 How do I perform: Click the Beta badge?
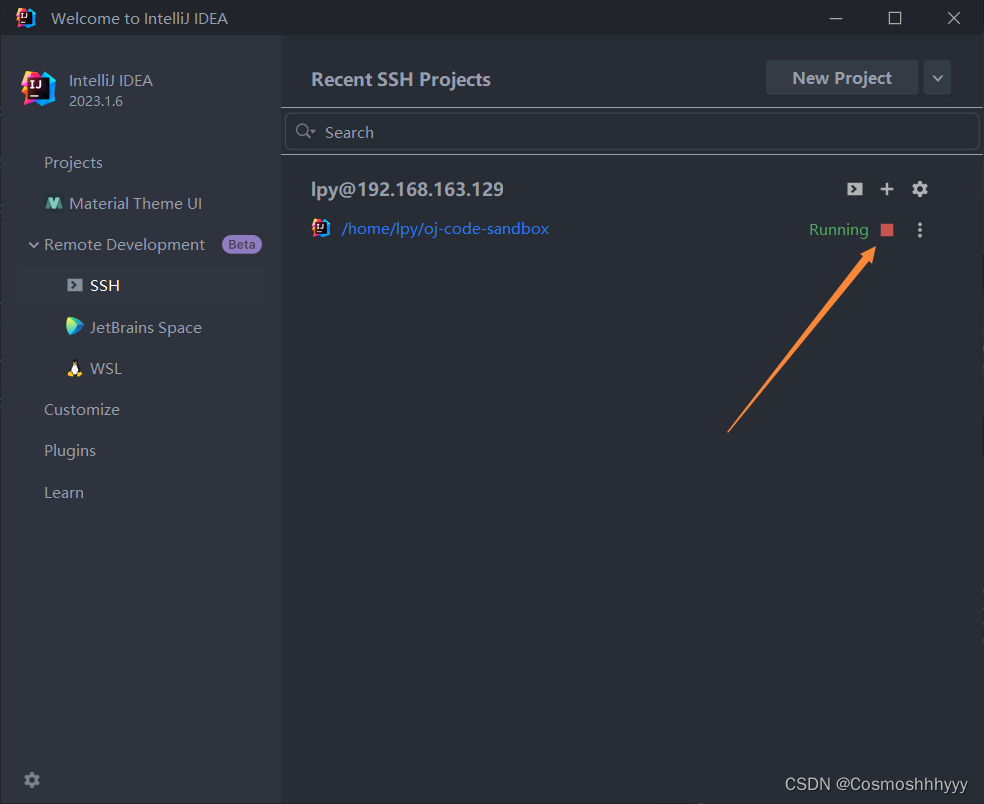point(242,245)
